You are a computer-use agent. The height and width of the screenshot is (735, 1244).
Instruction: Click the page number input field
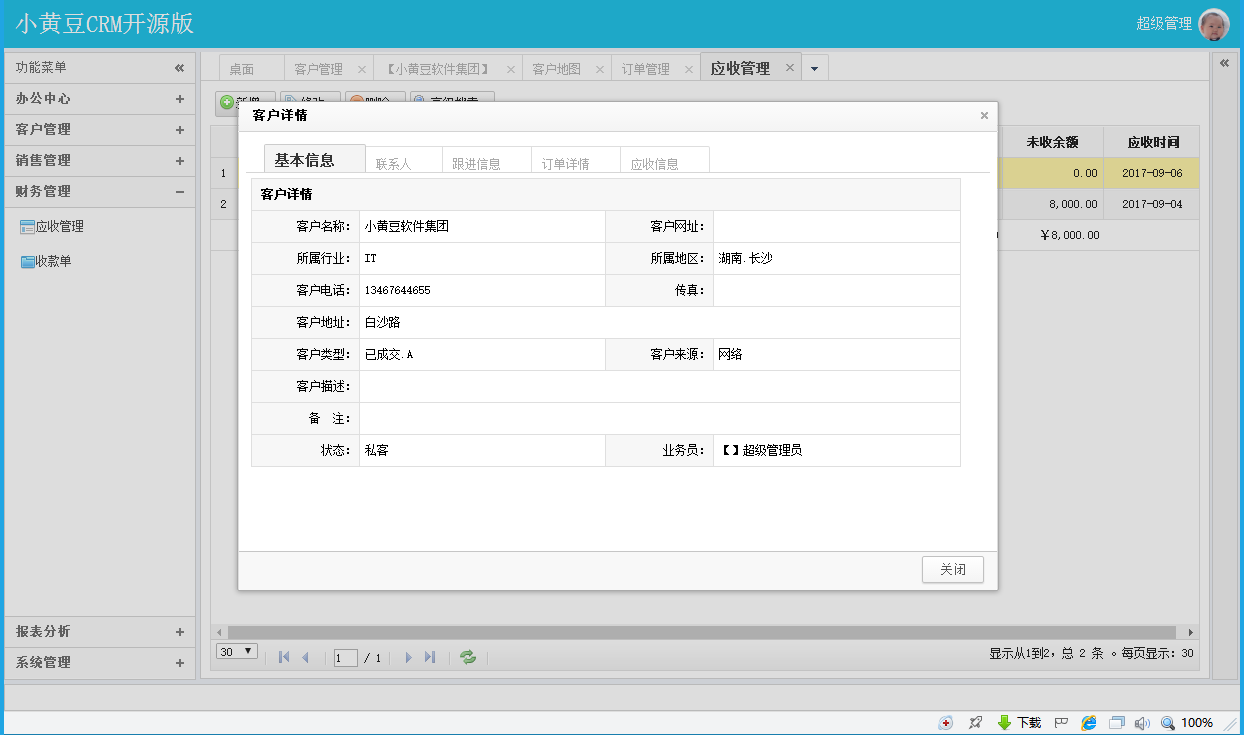coord(346,658)
